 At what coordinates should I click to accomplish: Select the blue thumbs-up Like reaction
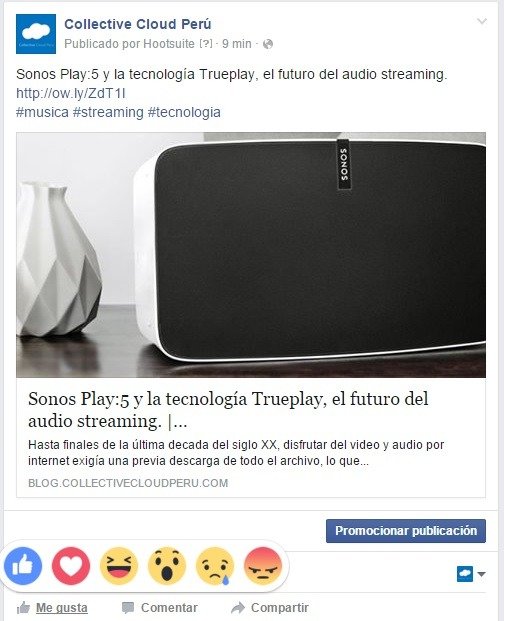click(23, 566)
